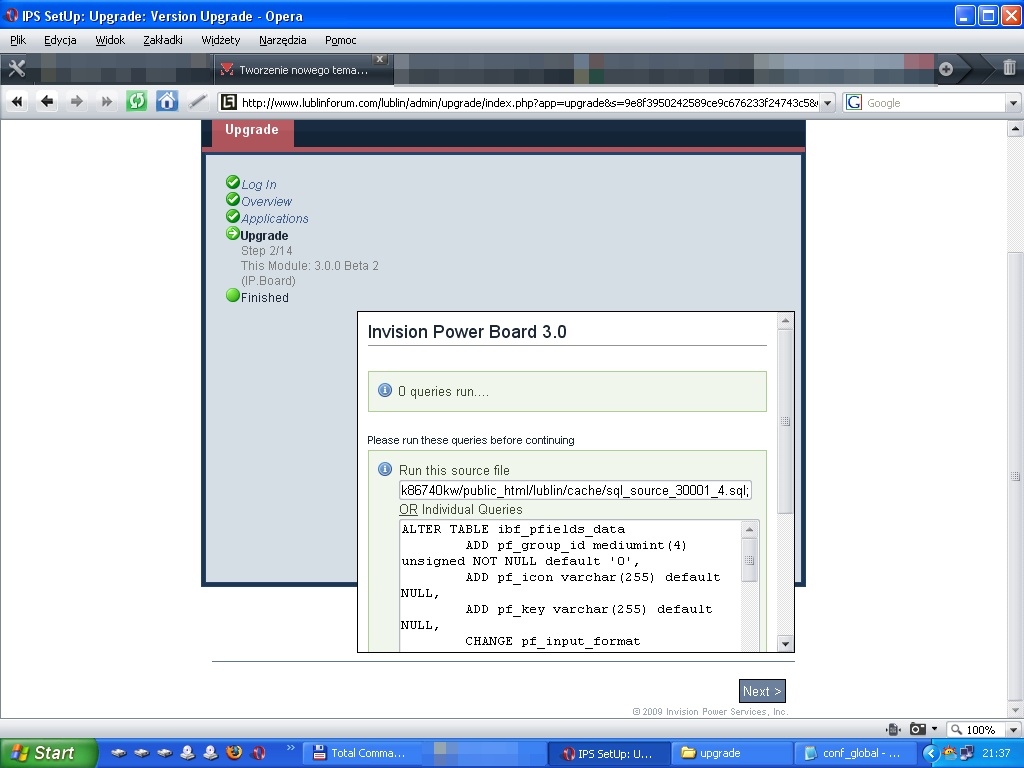Open the address bar history dropdown

click(x=827, y=103)
